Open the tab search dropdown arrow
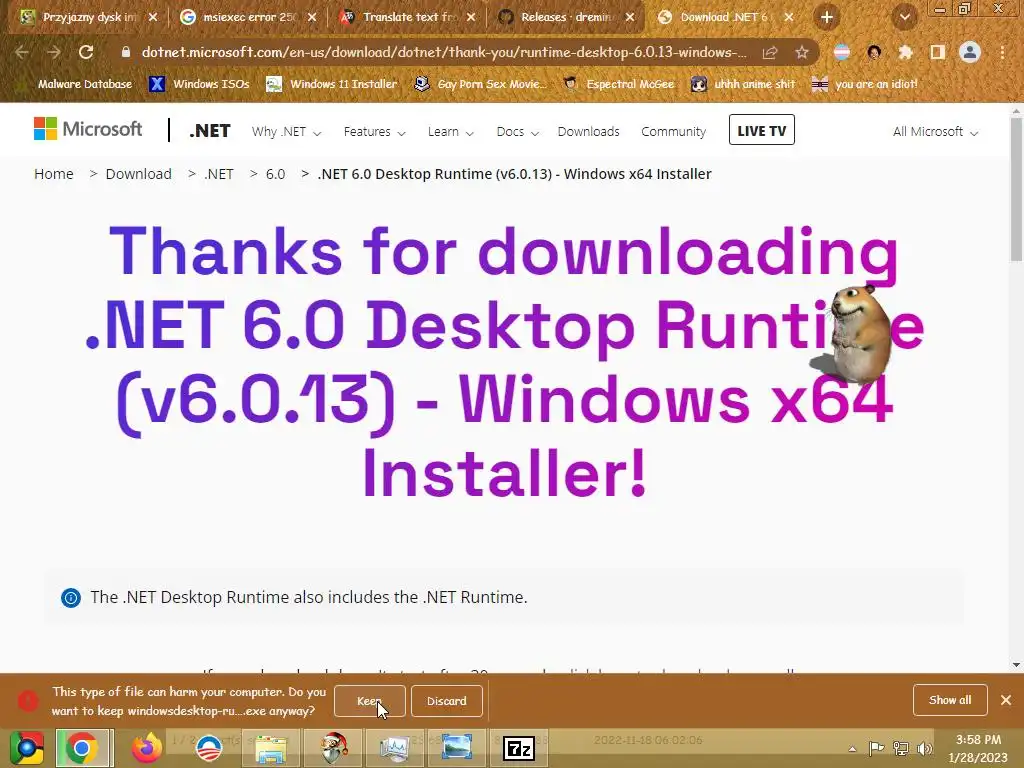This screenshot has width=1024, height=768. tap(904, 17)
